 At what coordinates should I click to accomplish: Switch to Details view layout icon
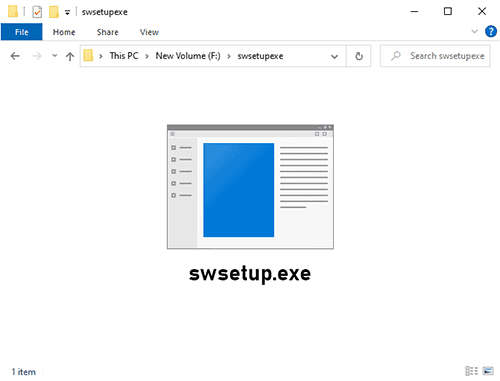pos(471,371)
